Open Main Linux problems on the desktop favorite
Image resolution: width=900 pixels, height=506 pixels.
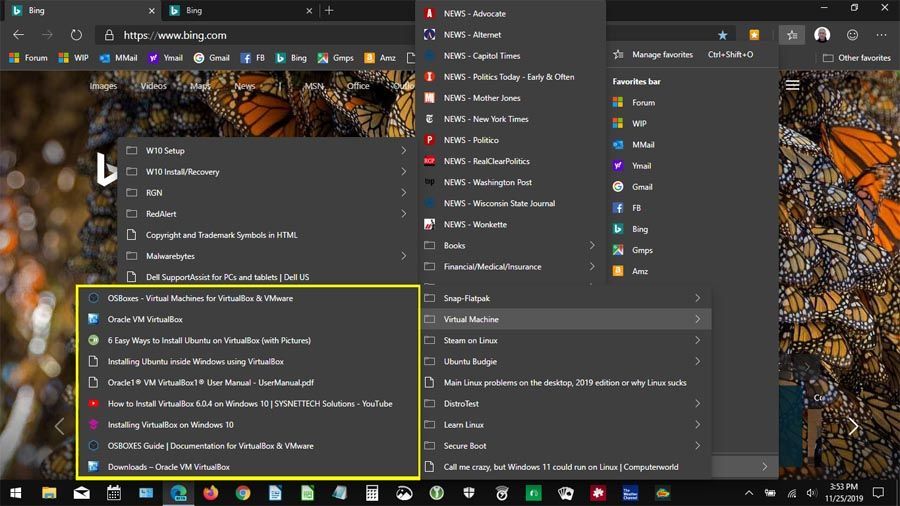(x=565, y=383)
